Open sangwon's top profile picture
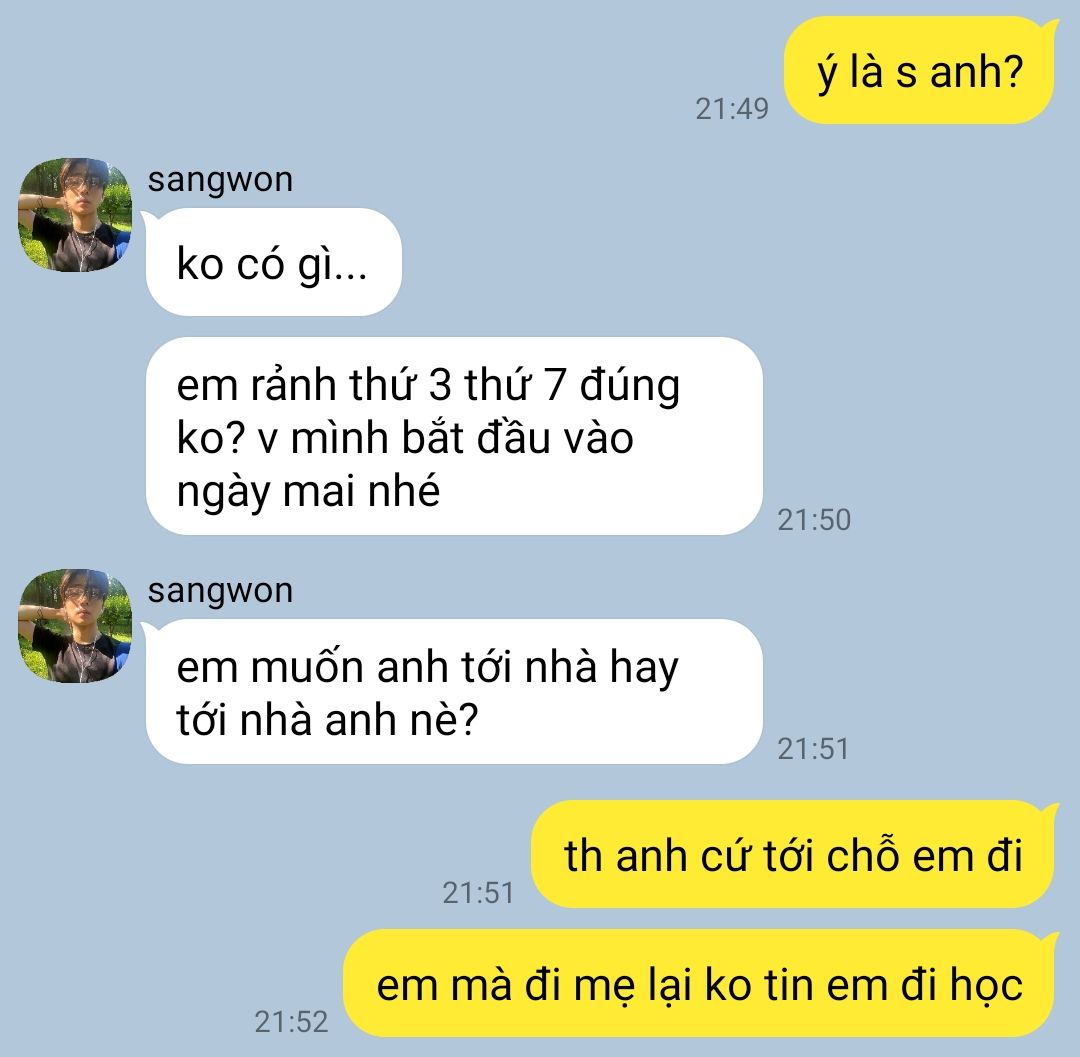Viewport: 1080px width, 1057px height. tap(75, 215)
